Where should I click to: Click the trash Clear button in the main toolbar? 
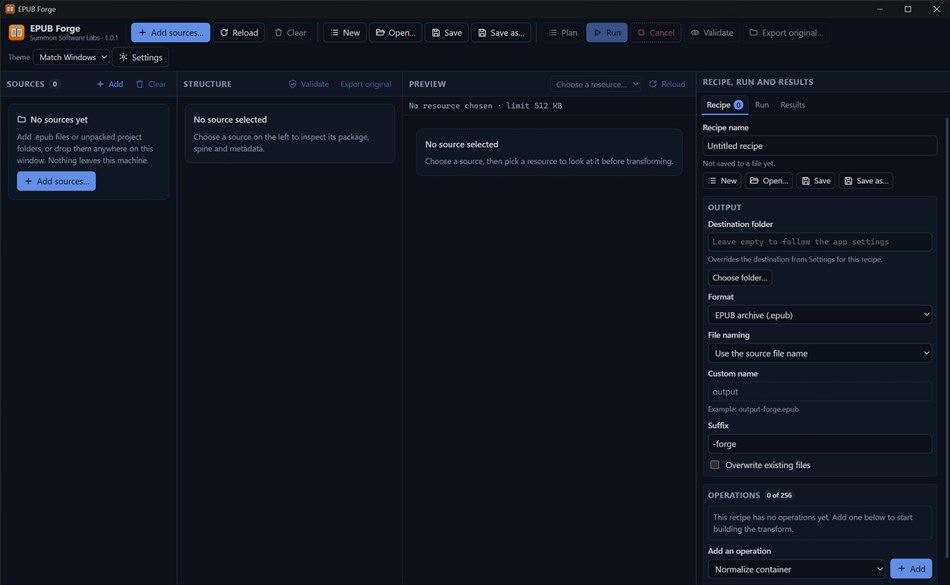290,33
